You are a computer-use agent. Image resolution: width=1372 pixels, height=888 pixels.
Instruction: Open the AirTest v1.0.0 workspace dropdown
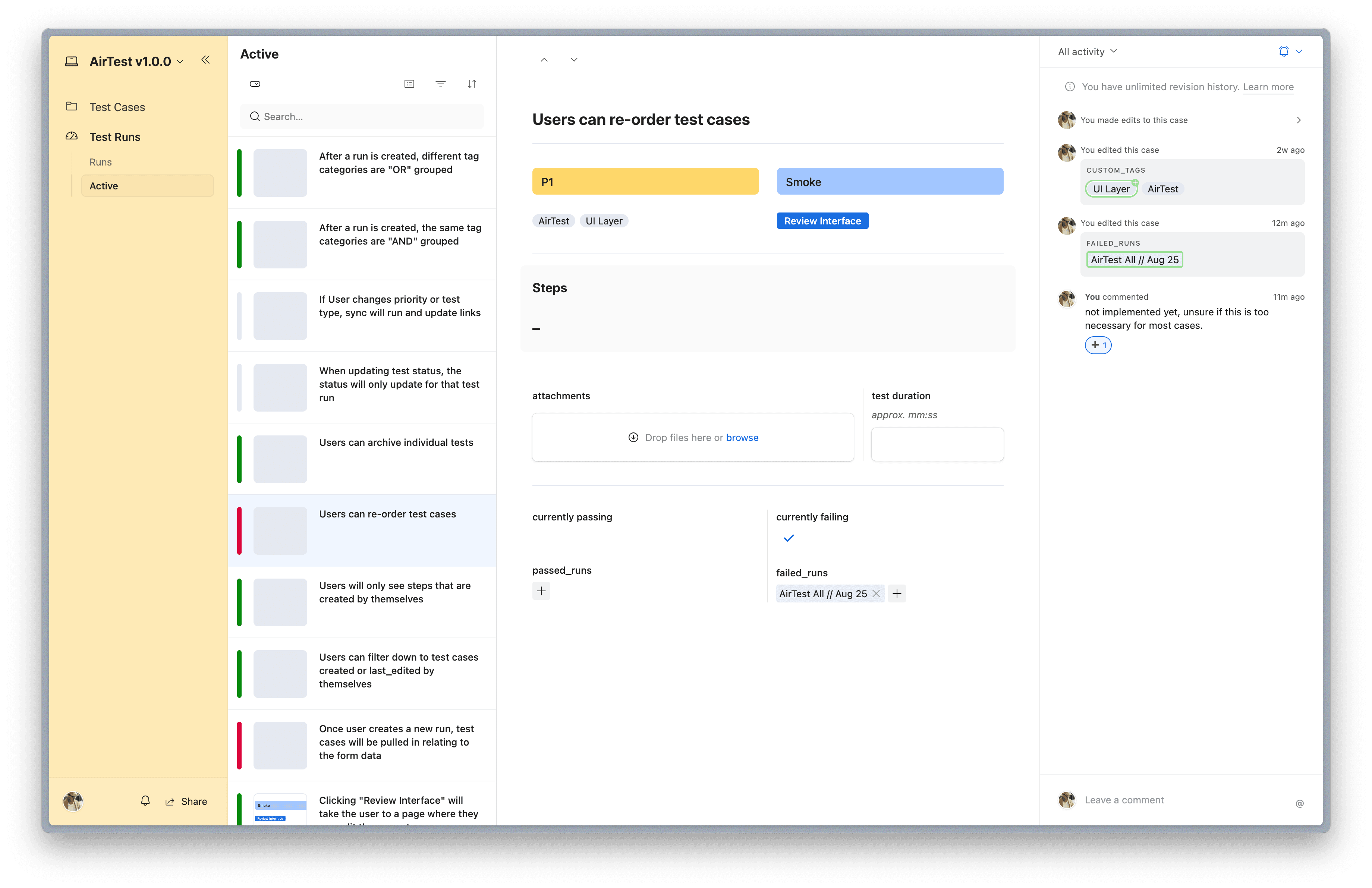(180, 62)
